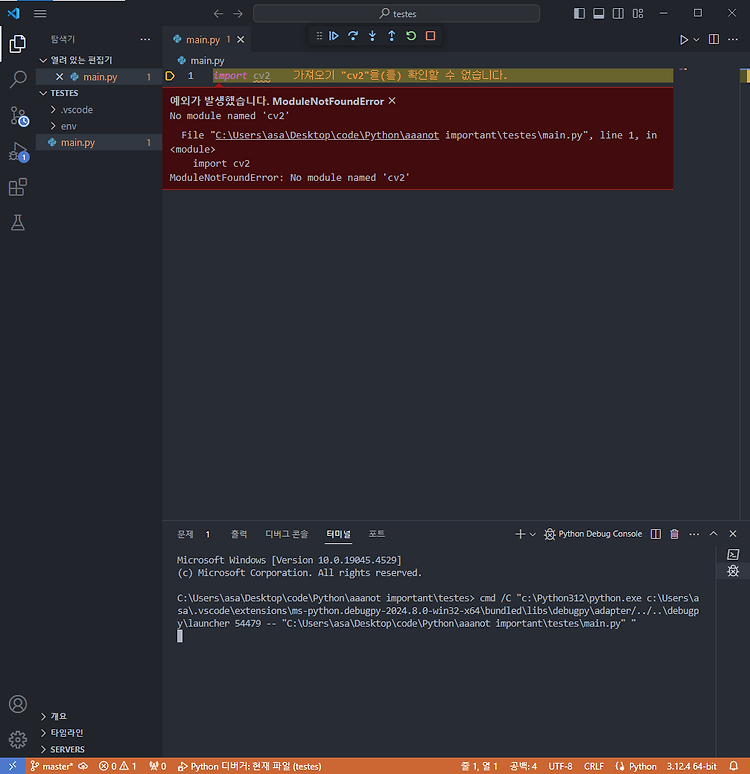Kill the terminal with trash icon
Viewport: 750px width, 774px height.
(674, 534)
